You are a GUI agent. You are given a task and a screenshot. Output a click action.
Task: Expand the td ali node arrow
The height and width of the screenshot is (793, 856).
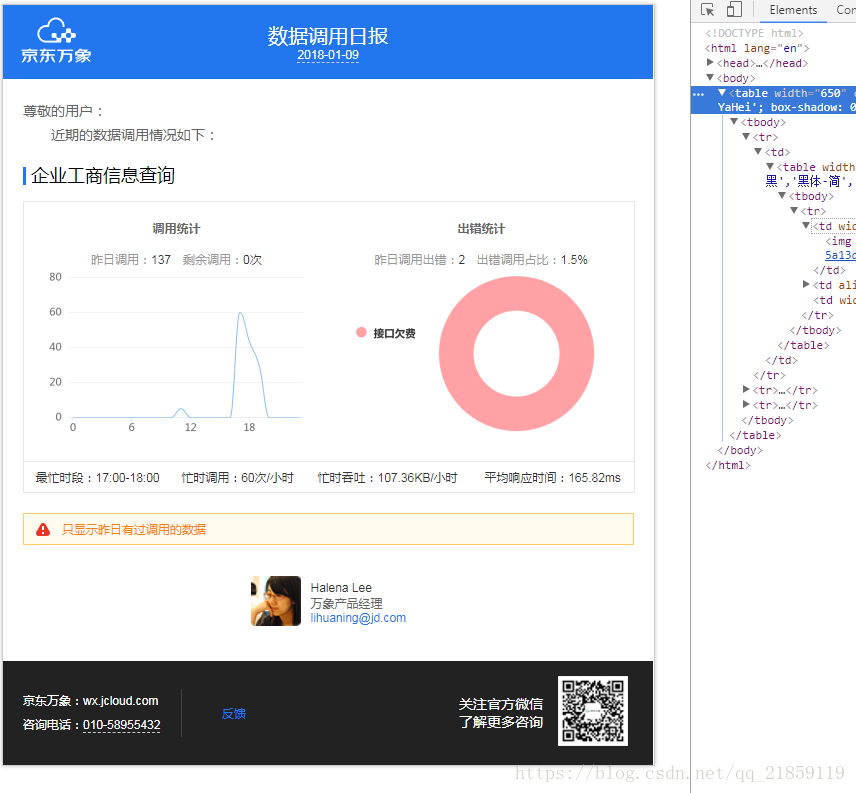[x=806, y=284]
